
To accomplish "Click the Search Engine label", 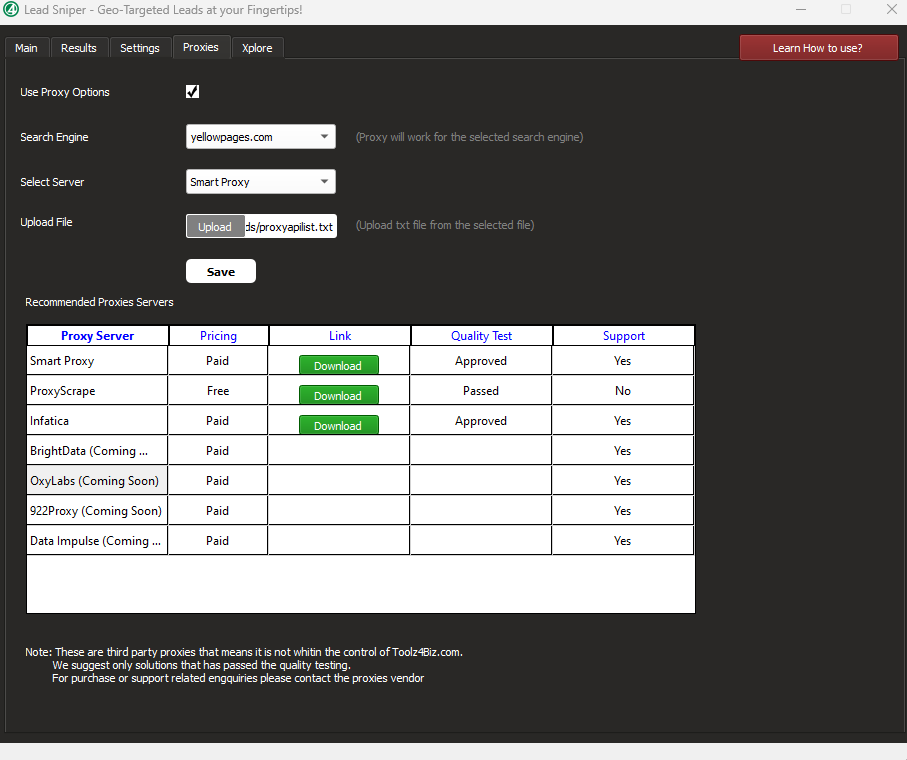I will coord(54,137).
